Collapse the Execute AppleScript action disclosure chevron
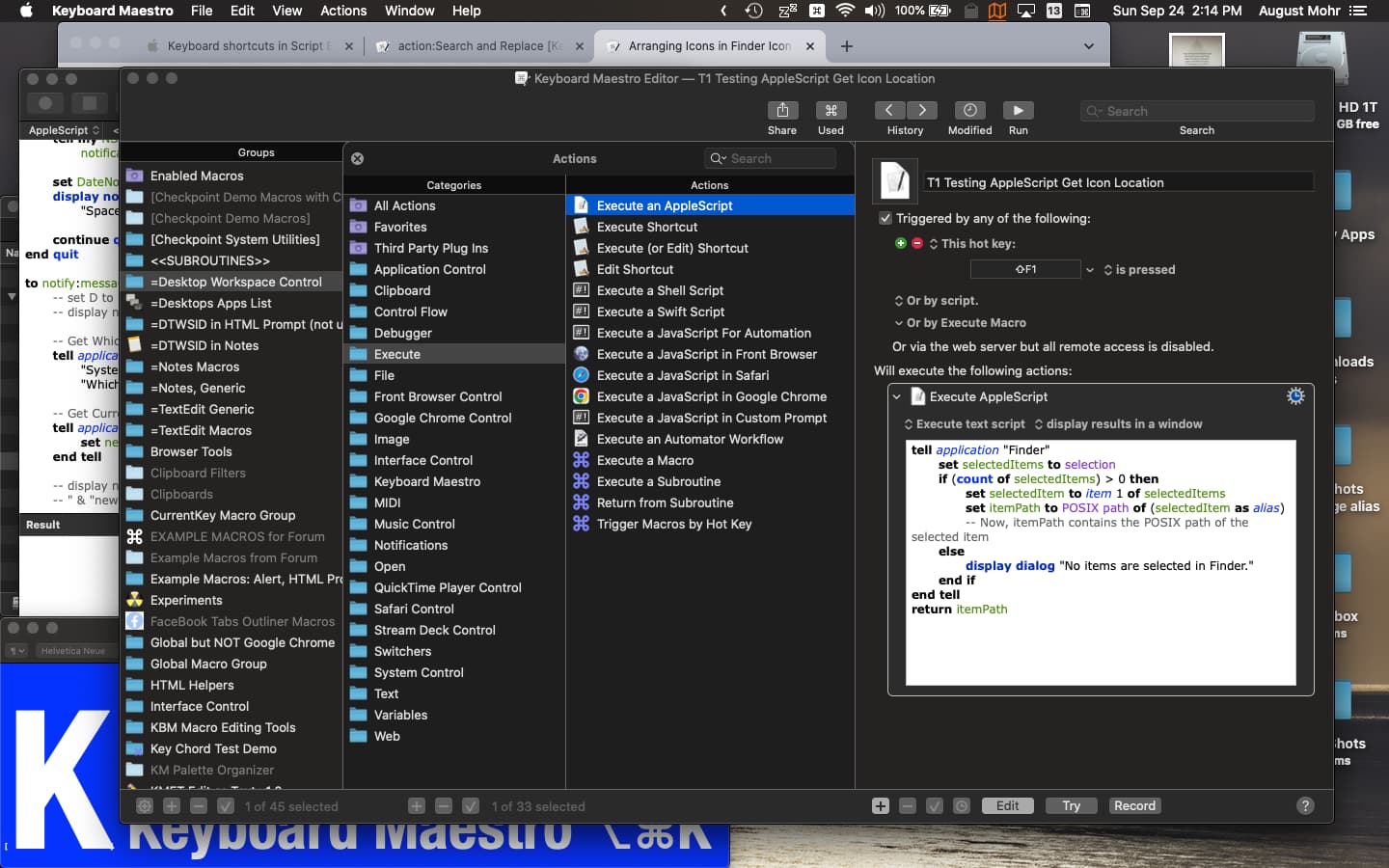The image size is (1389, 868). (897, 396)
